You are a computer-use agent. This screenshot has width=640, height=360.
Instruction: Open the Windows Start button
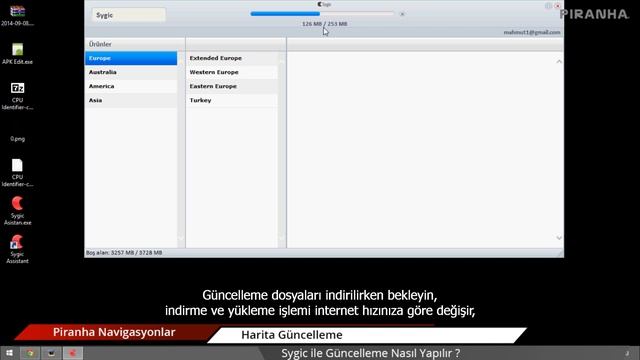(x=9, y=353)
